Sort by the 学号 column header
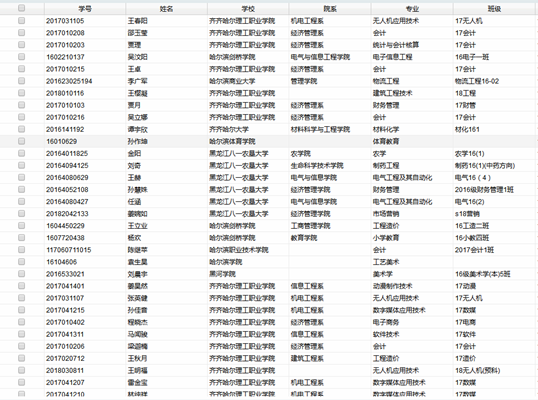The width and height of the screenshot is (538, 400). click(85, 9)
